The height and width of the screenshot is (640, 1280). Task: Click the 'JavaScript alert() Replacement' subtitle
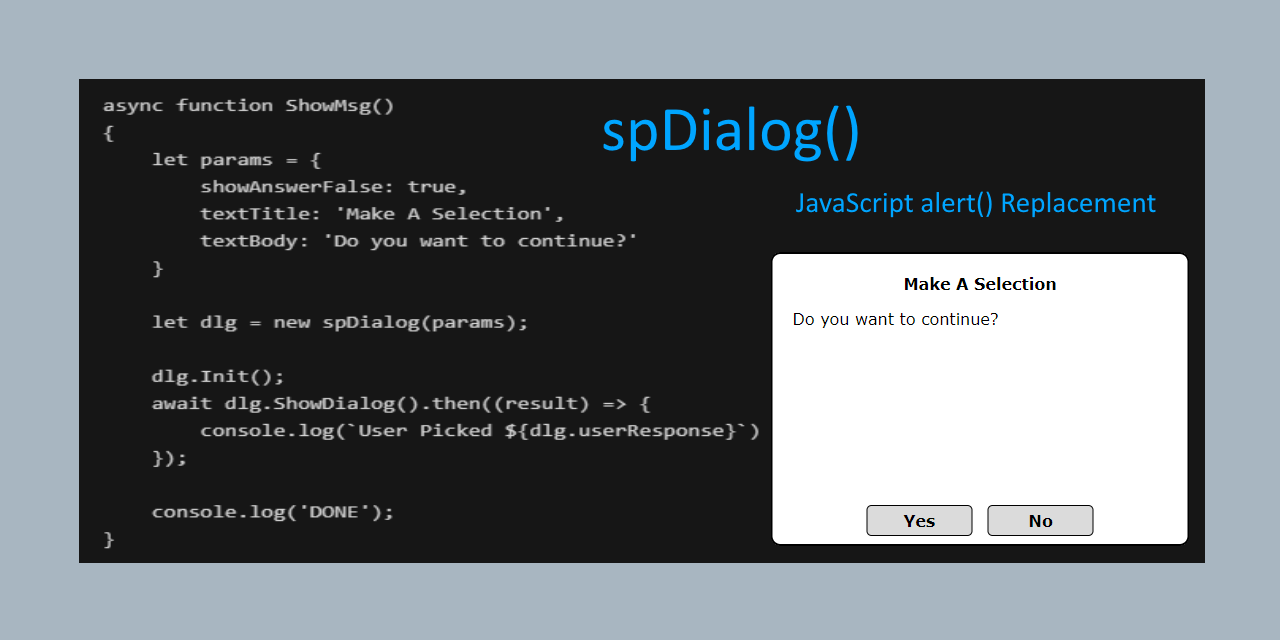pyautogui.click(x=975, y=203)
